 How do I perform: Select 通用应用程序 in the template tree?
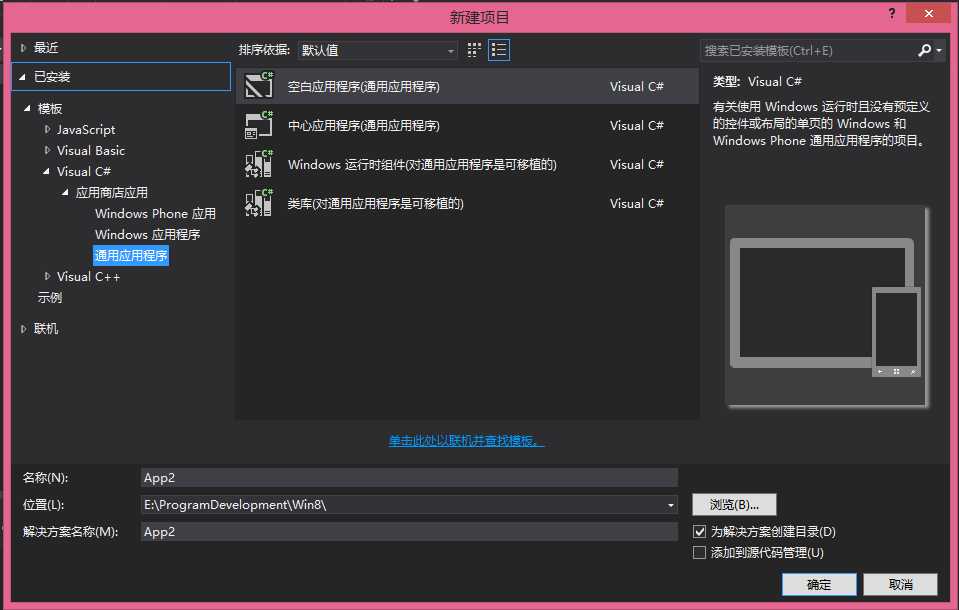pyautogui.click(x=131, y=255)
